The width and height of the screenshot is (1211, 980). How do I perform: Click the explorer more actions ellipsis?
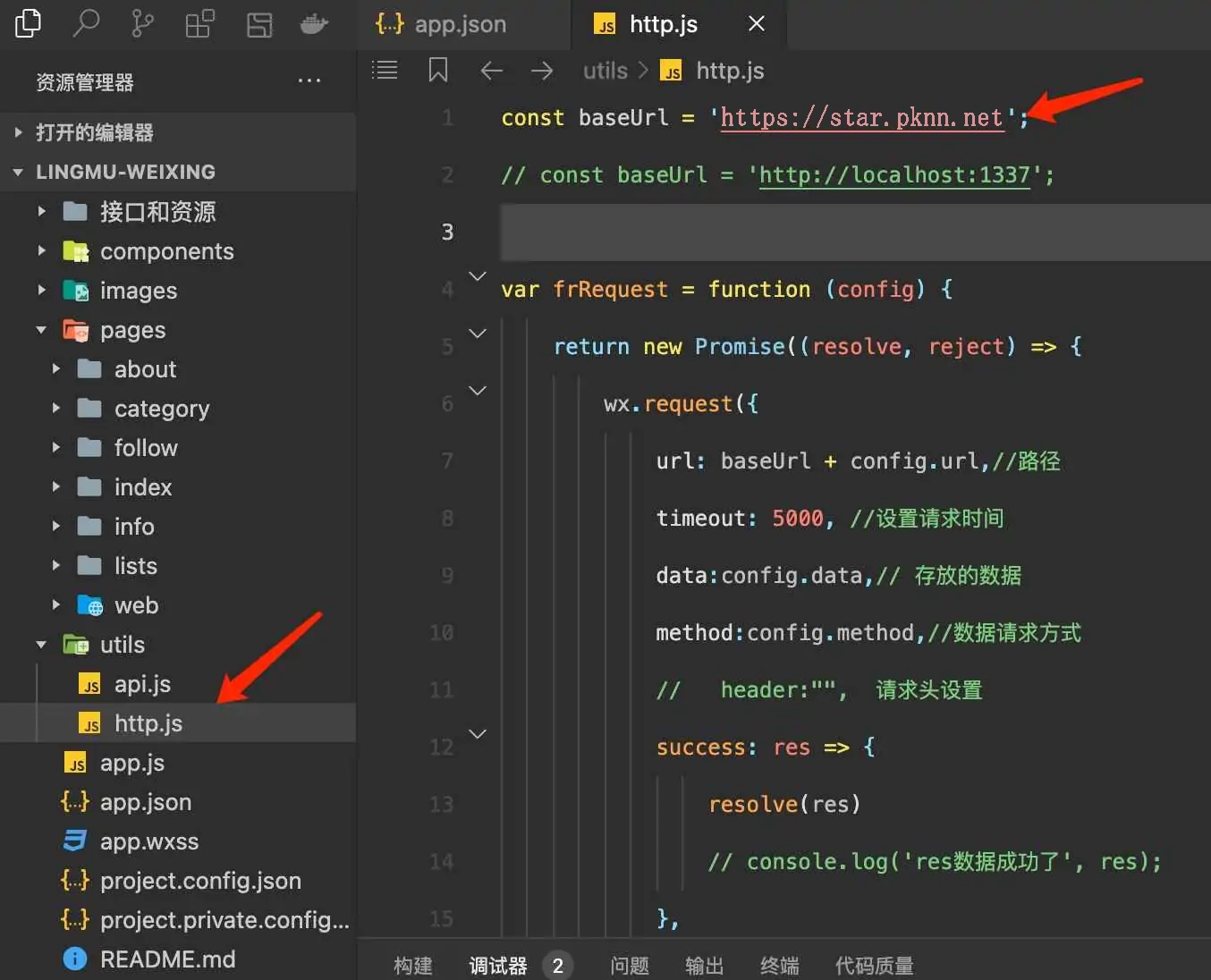click(309, 81)
